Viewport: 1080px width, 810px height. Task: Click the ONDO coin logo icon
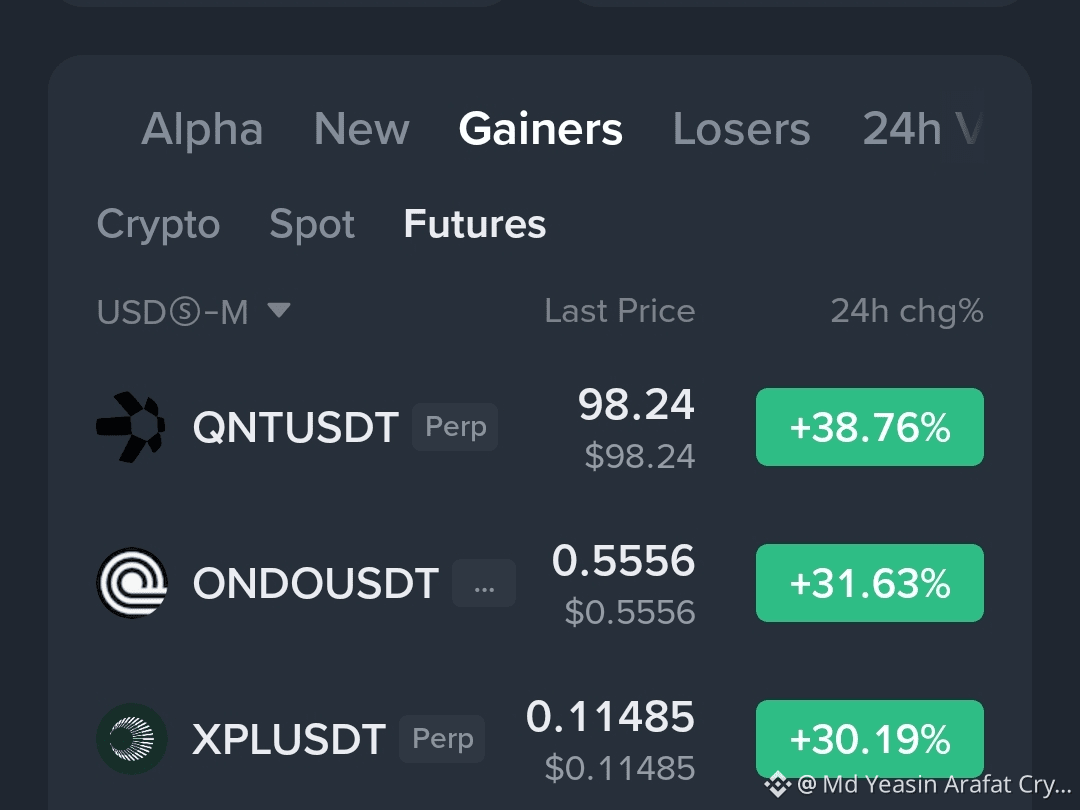[x=132, y=583]
